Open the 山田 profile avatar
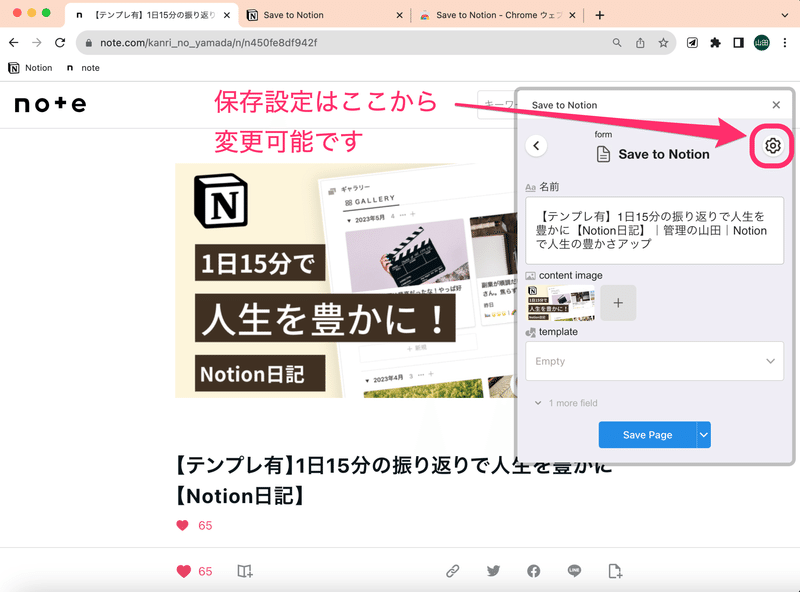The image size is (800, 592). (762, 43)
